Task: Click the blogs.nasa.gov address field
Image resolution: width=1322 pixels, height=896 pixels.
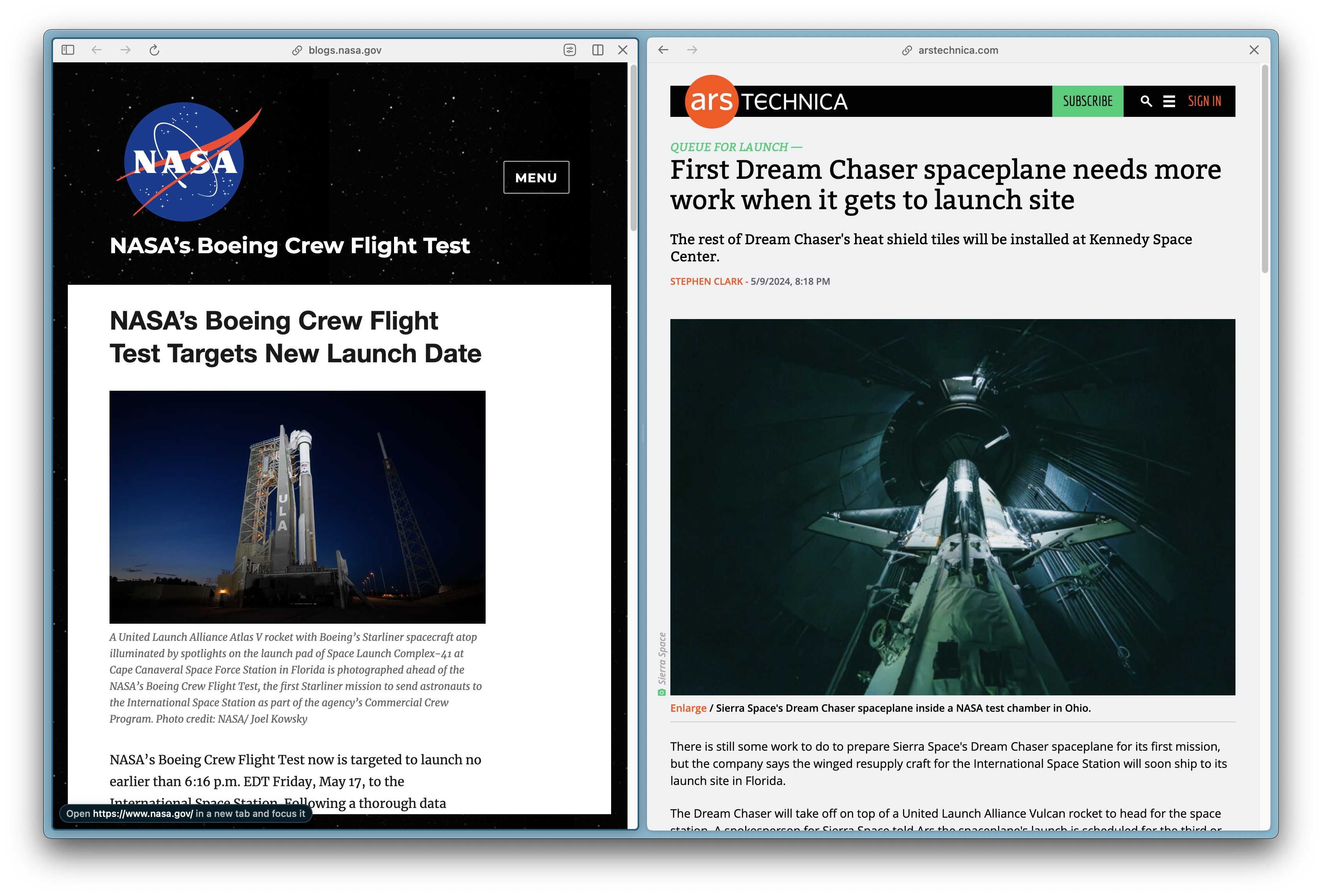Action: click(345, 50)
